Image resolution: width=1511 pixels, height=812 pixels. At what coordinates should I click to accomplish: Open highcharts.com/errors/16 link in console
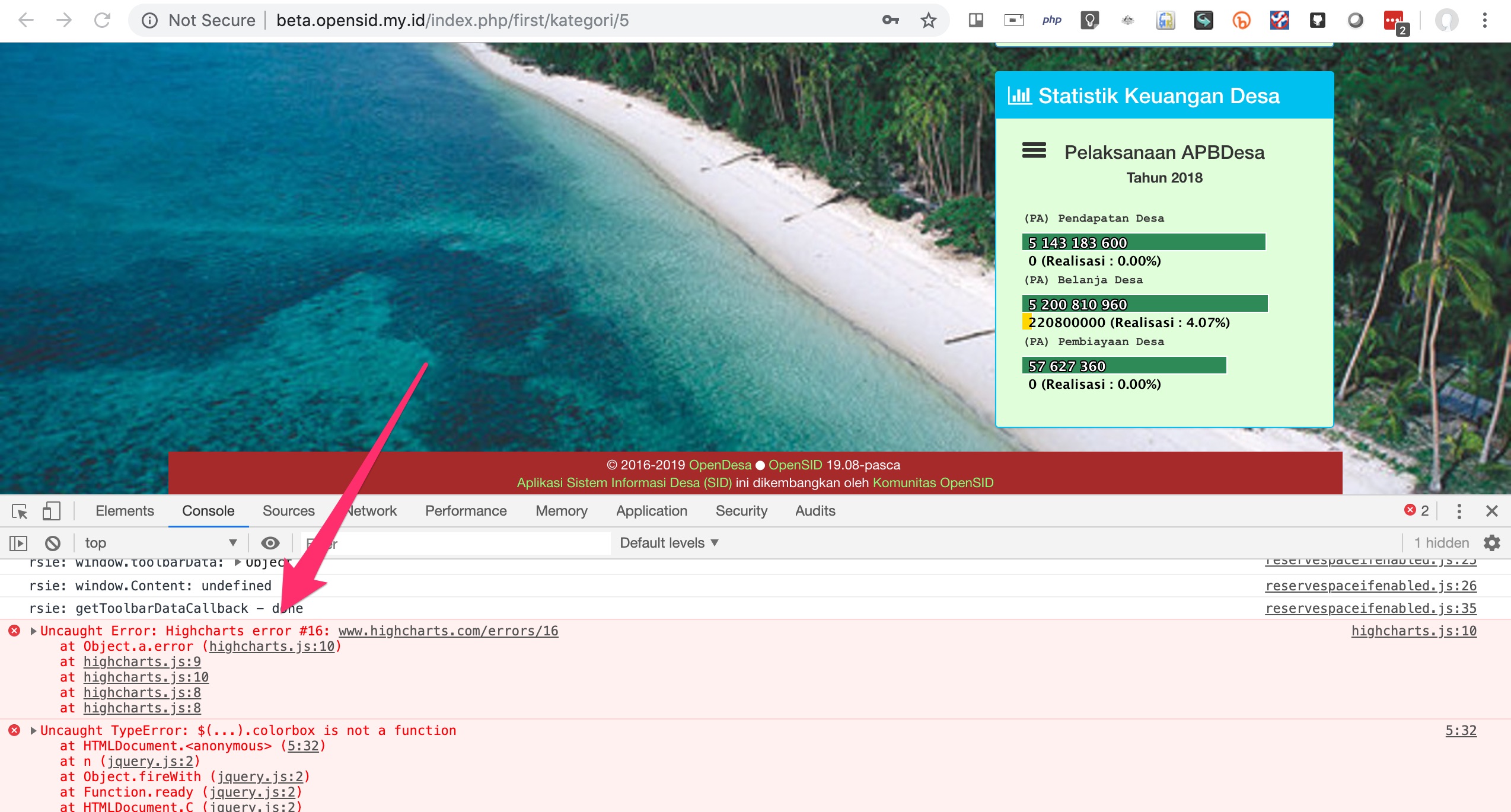[448, 631]
